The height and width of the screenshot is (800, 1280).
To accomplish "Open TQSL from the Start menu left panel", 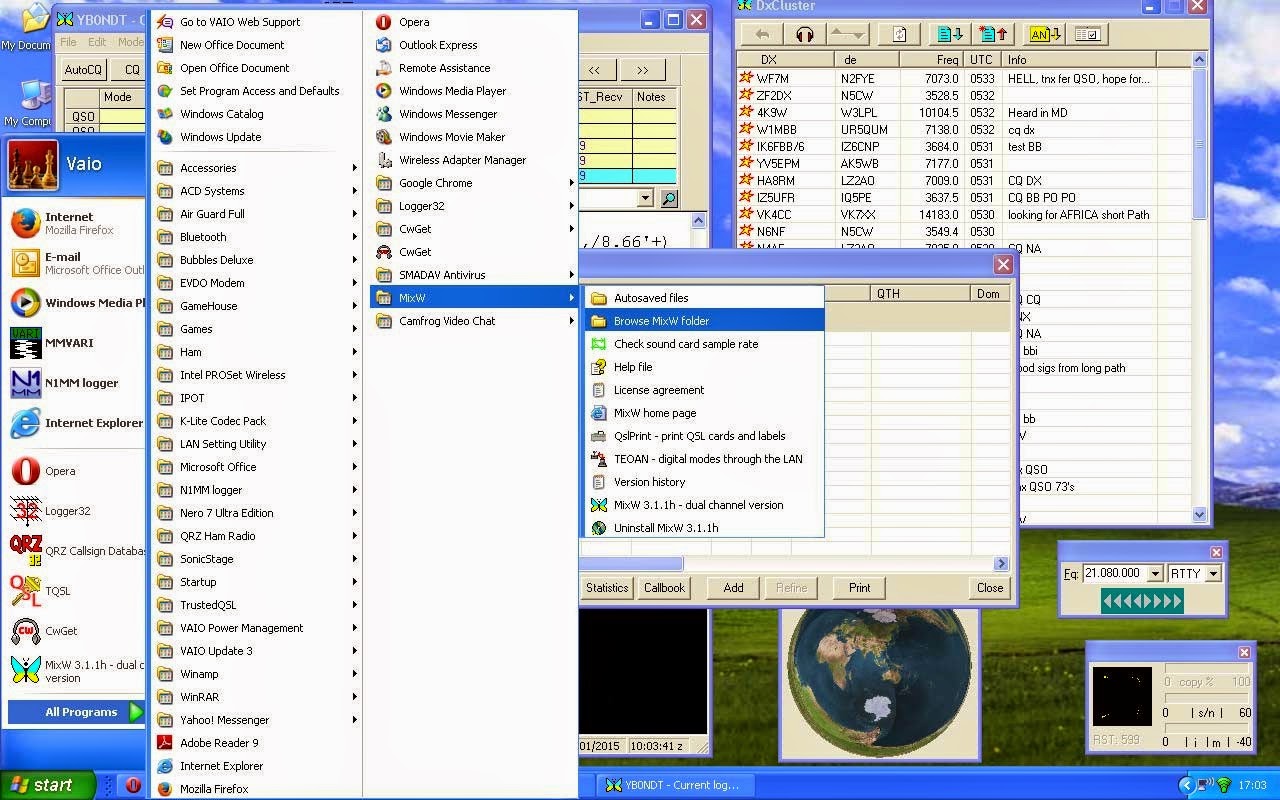I will point(75,591).
